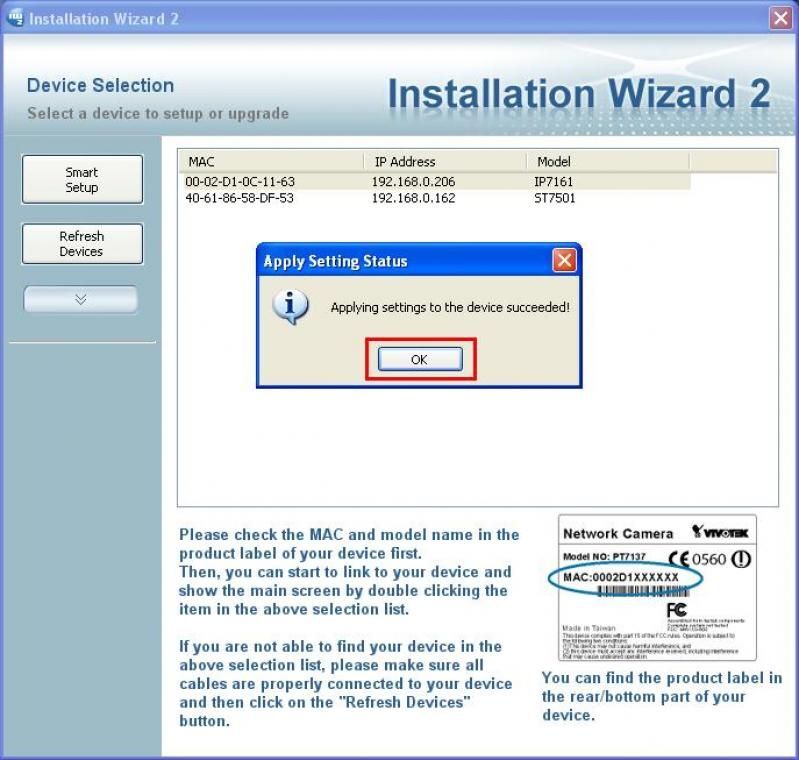Click the circled MAC on the product label
This screenshot has width=799, height=760.
(620, 578)
